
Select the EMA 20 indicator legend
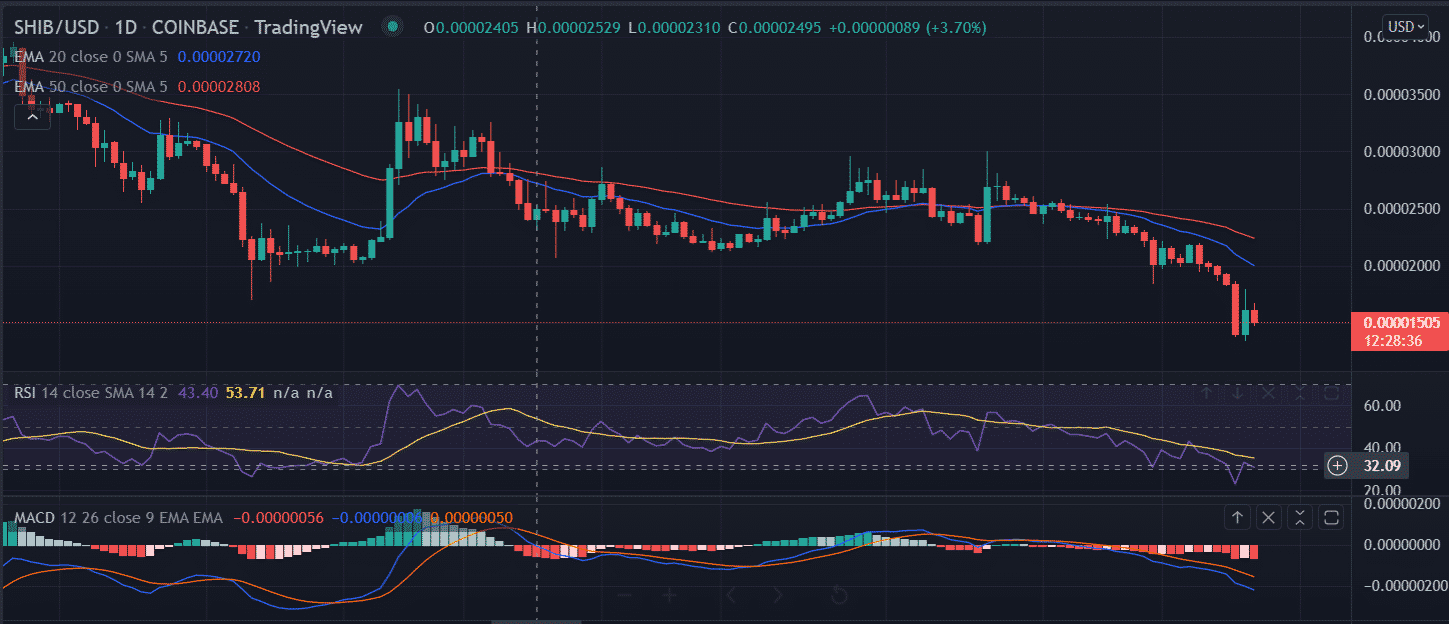(90, 58)
